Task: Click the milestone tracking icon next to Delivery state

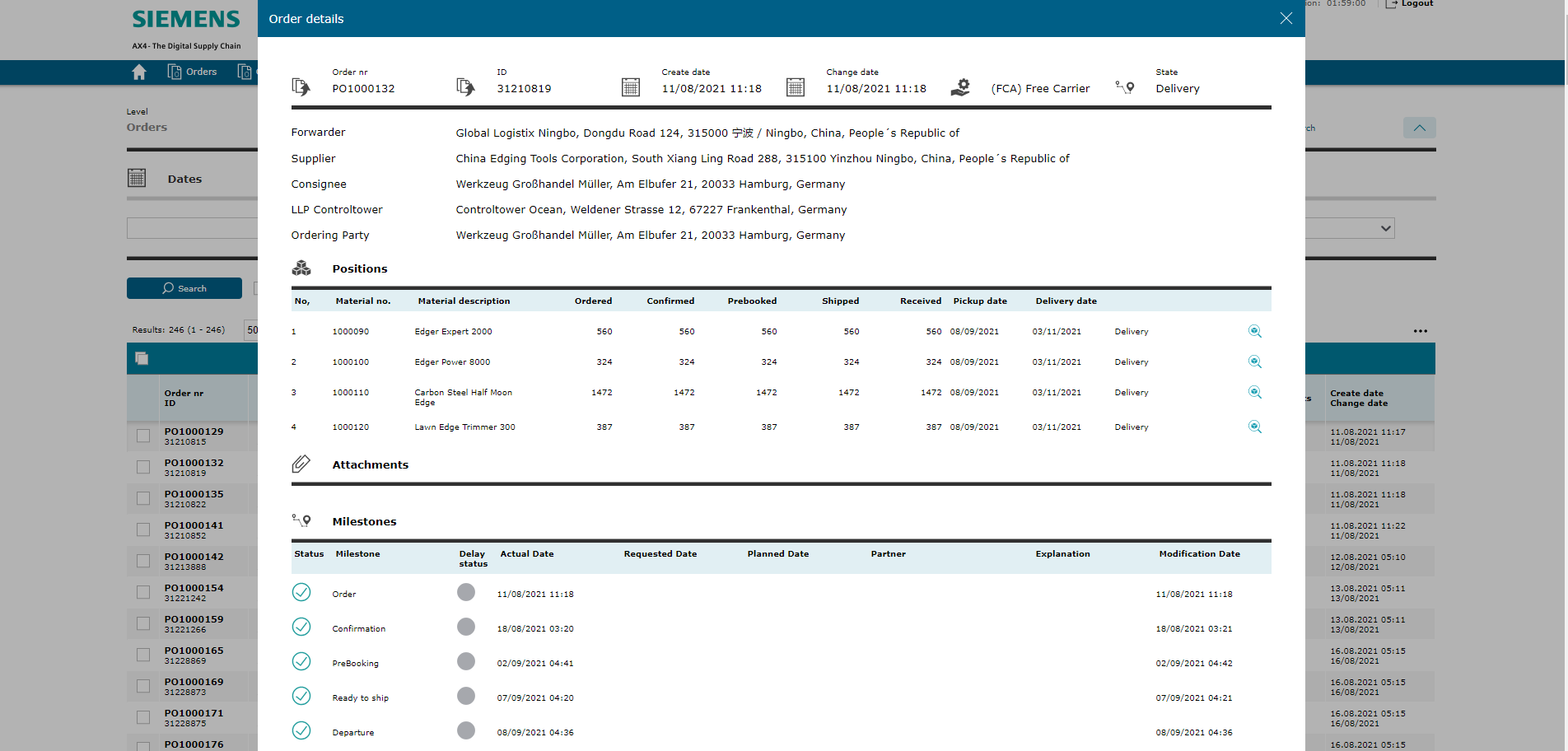Action: point(1124,86)
